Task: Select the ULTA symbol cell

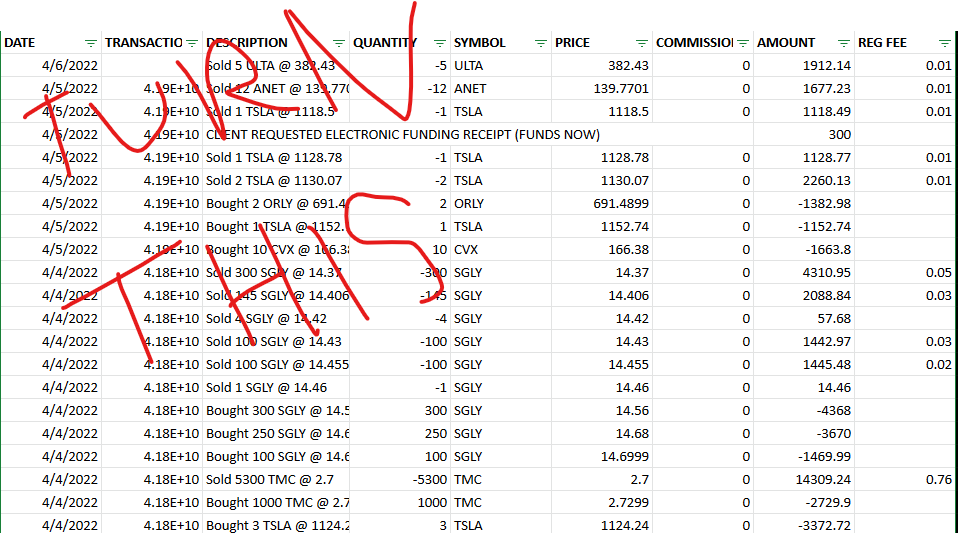Action: (501, 65)
